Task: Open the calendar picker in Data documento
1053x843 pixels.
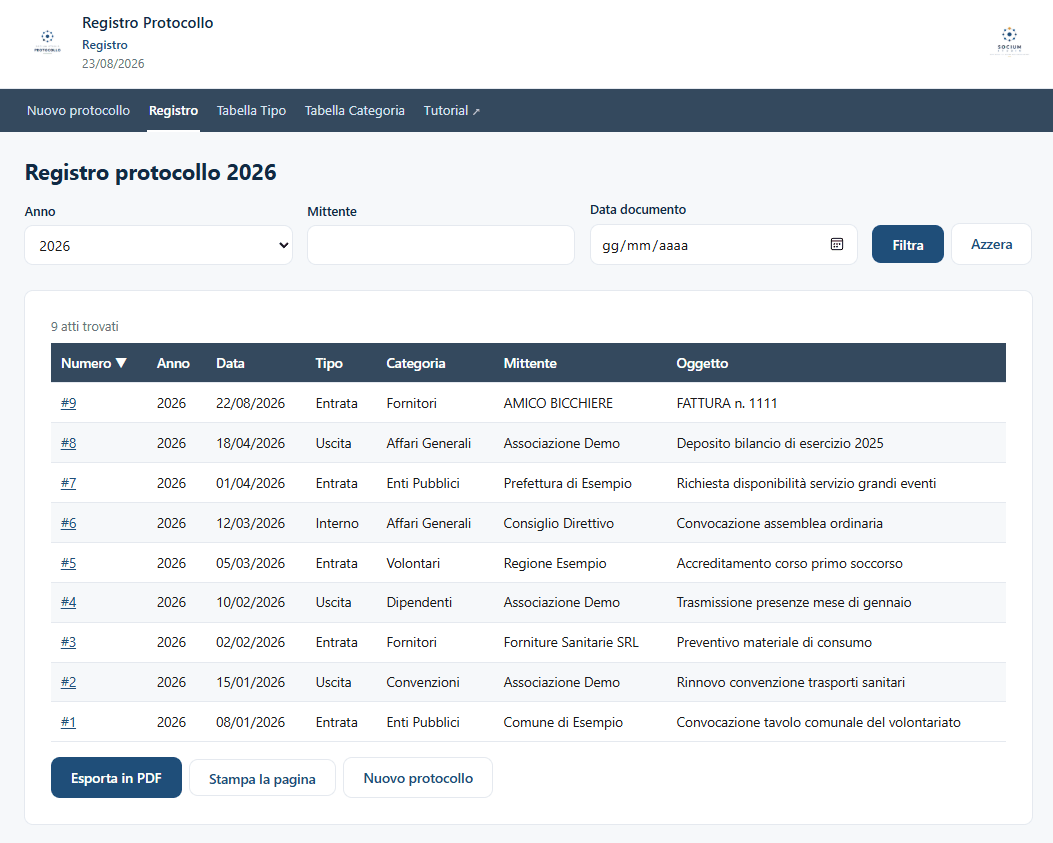Action: (837, 245)
